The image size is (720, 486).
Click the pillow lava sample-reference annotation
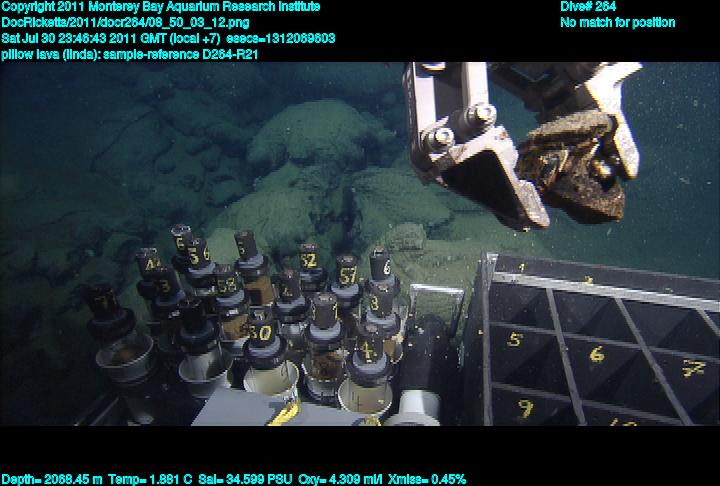(130, 54)
